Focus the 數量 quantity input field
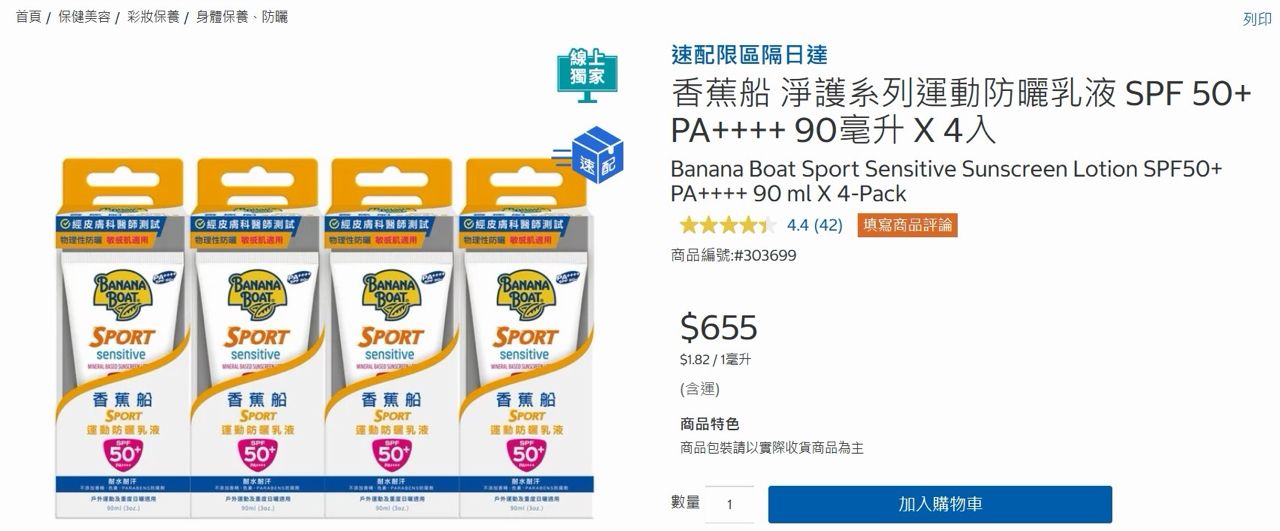 tap(729, 505)
